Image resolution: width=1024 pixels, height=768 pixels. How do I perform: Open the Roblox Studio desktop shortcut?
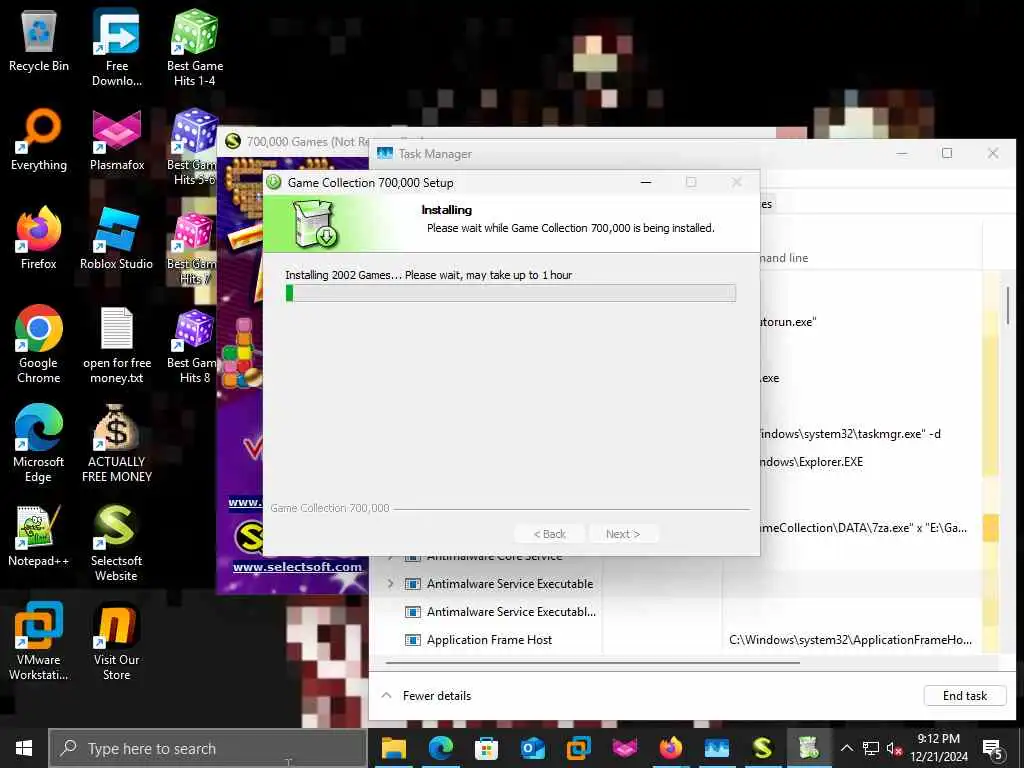point(116,238)
